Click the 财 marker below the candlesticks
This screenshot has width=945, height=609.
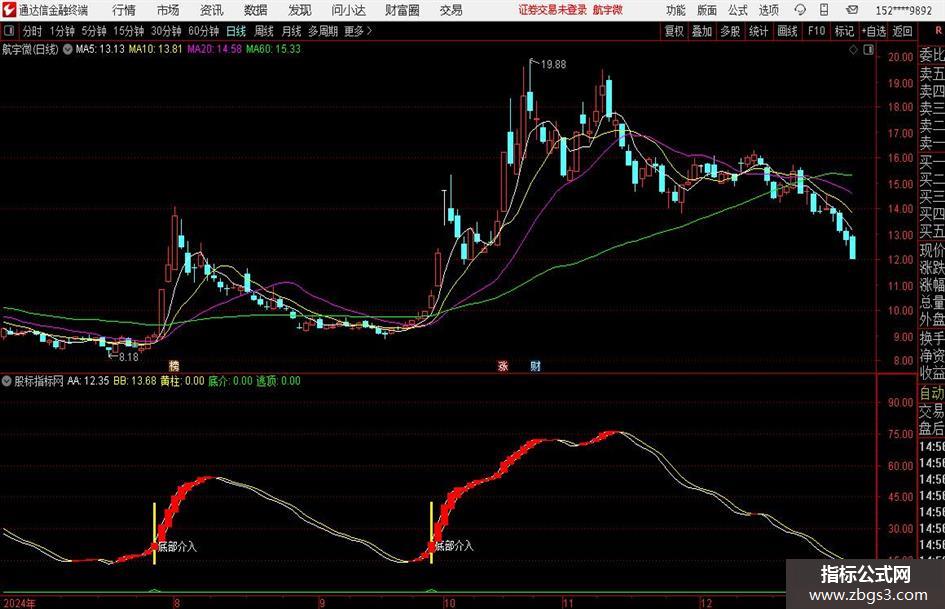(x=535, y=365)
